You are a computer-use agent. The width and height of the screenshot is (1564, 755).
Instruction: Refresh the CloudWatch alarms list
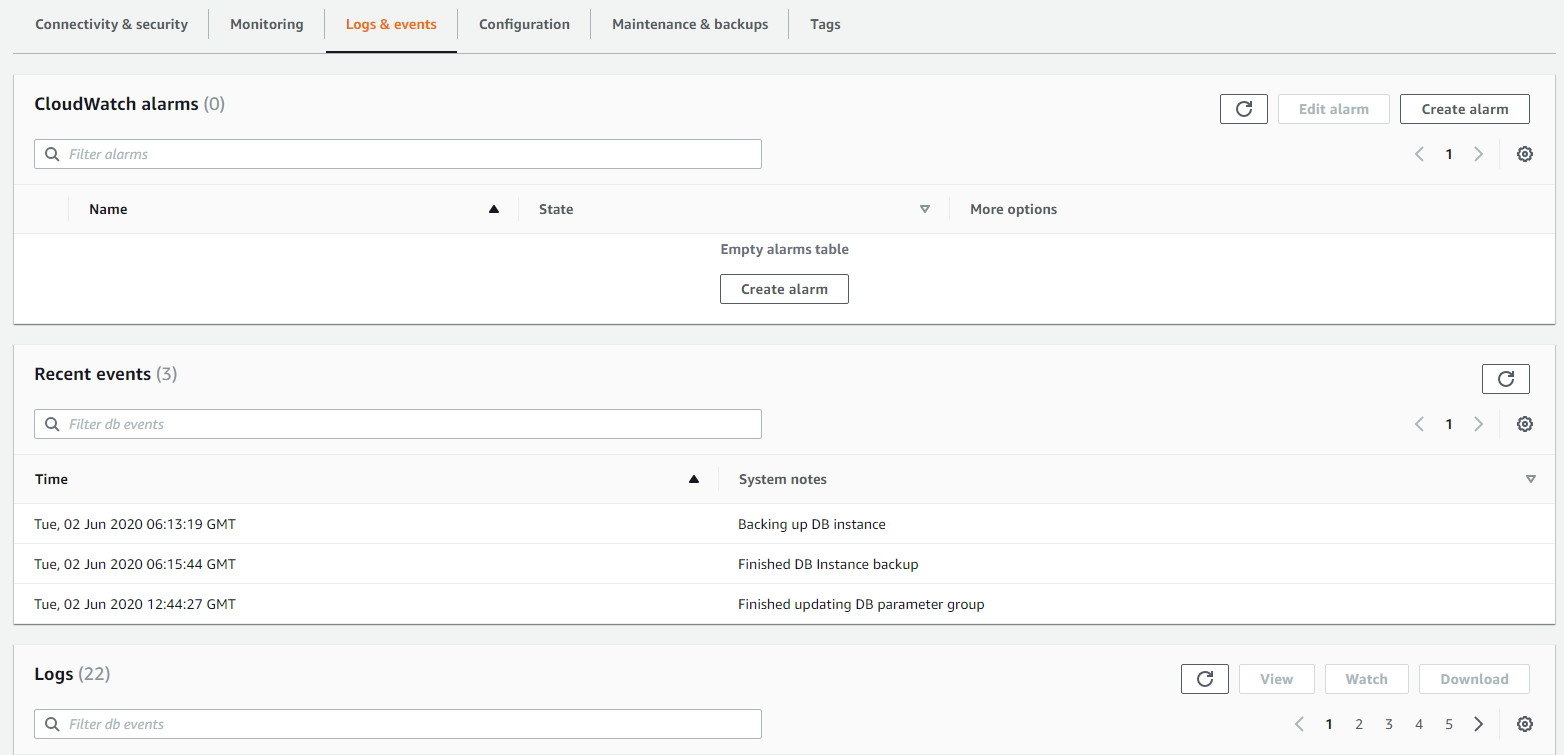[1243, 108]
